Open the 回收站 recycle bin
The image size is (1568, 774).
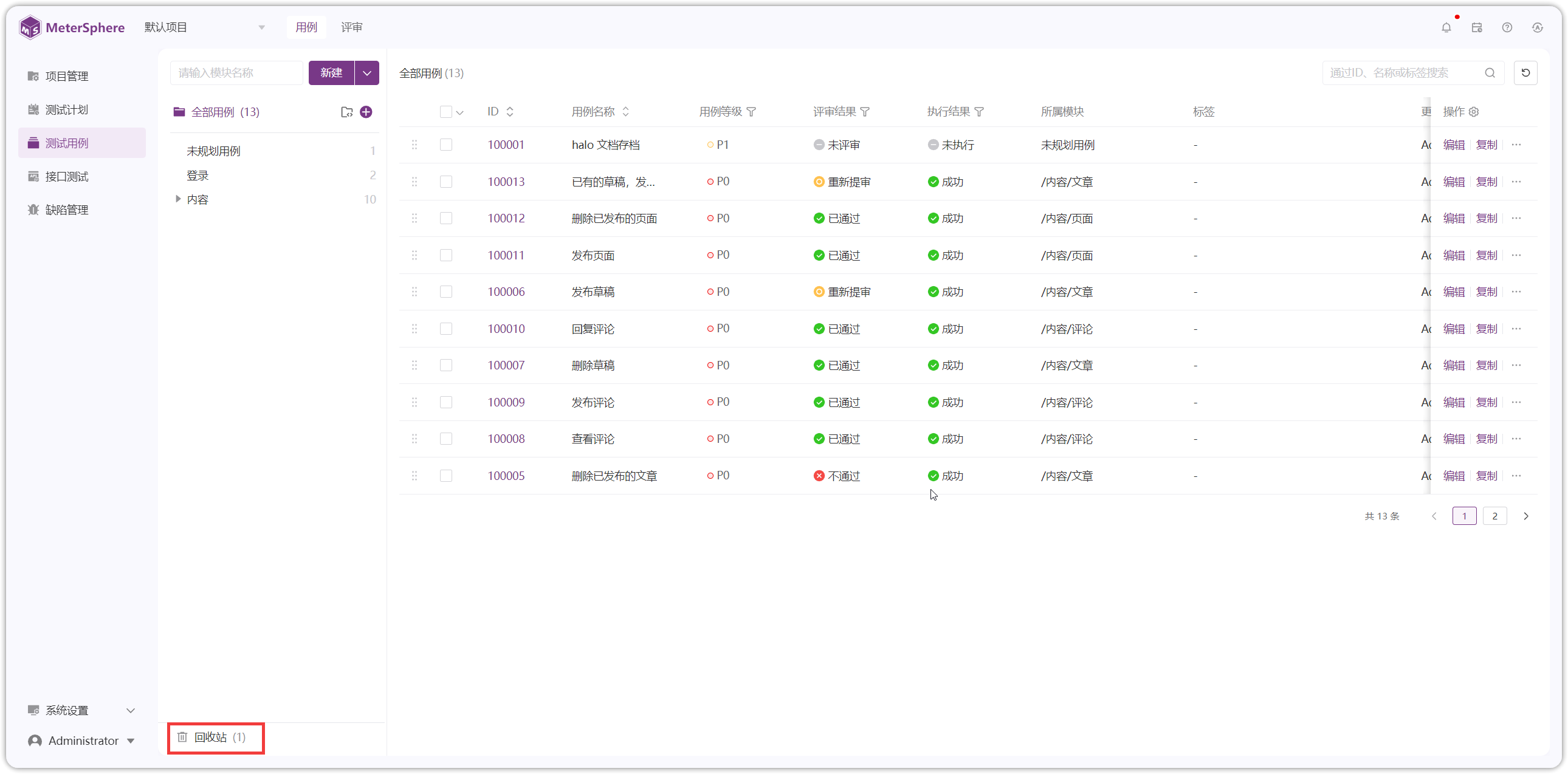(216, 738)
